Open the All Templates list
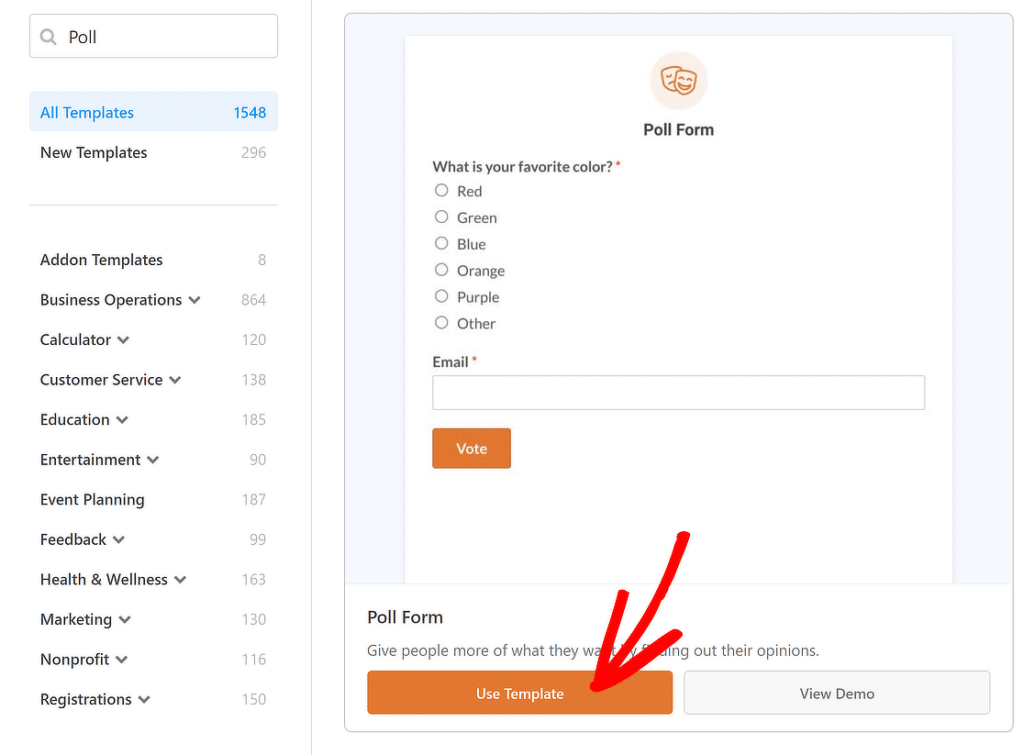 tap(86, 112)
